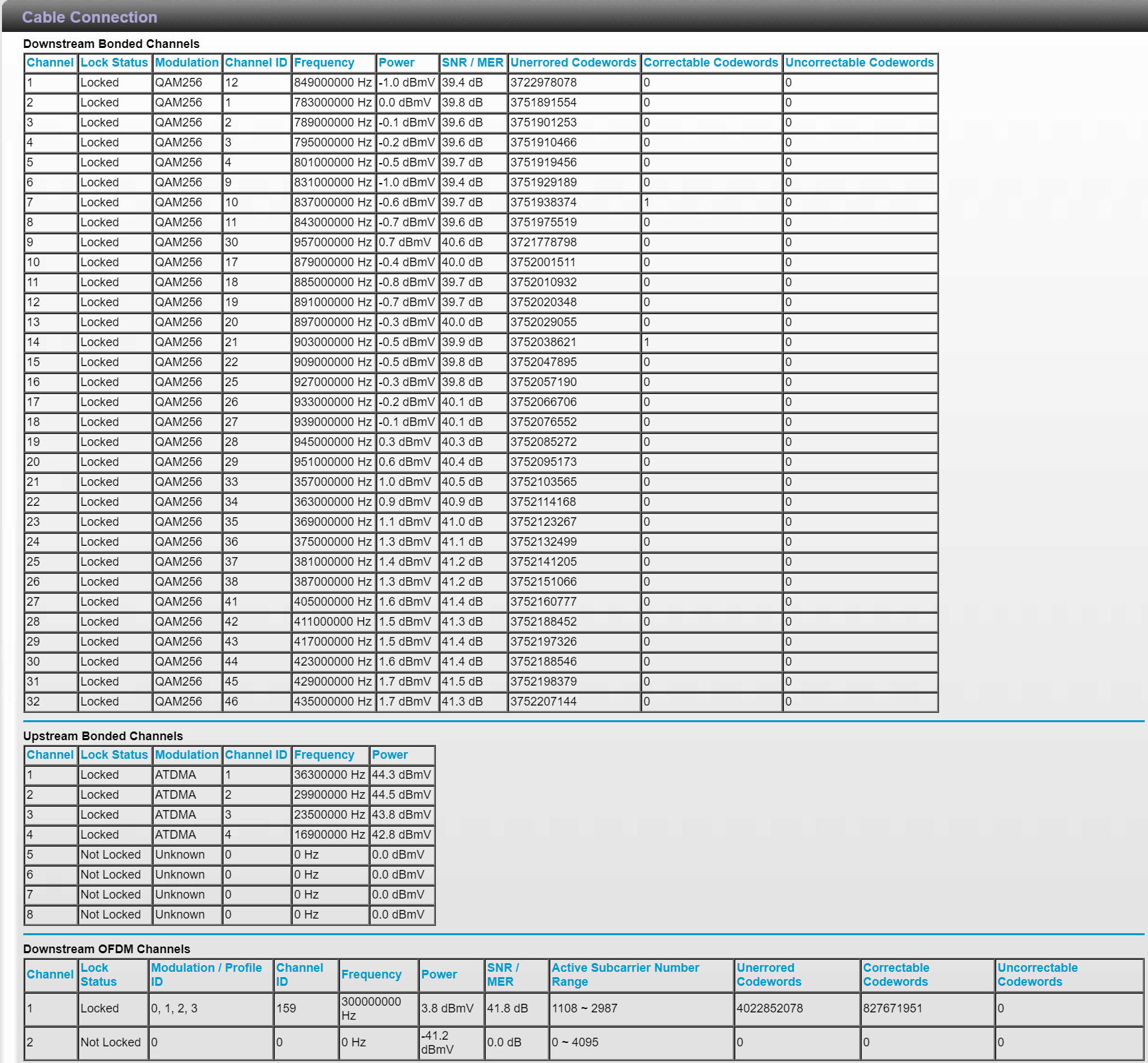Click the SNR / MER header in Downstream Bonded table
1148x1063 pixels.
(x=473, y=63)
